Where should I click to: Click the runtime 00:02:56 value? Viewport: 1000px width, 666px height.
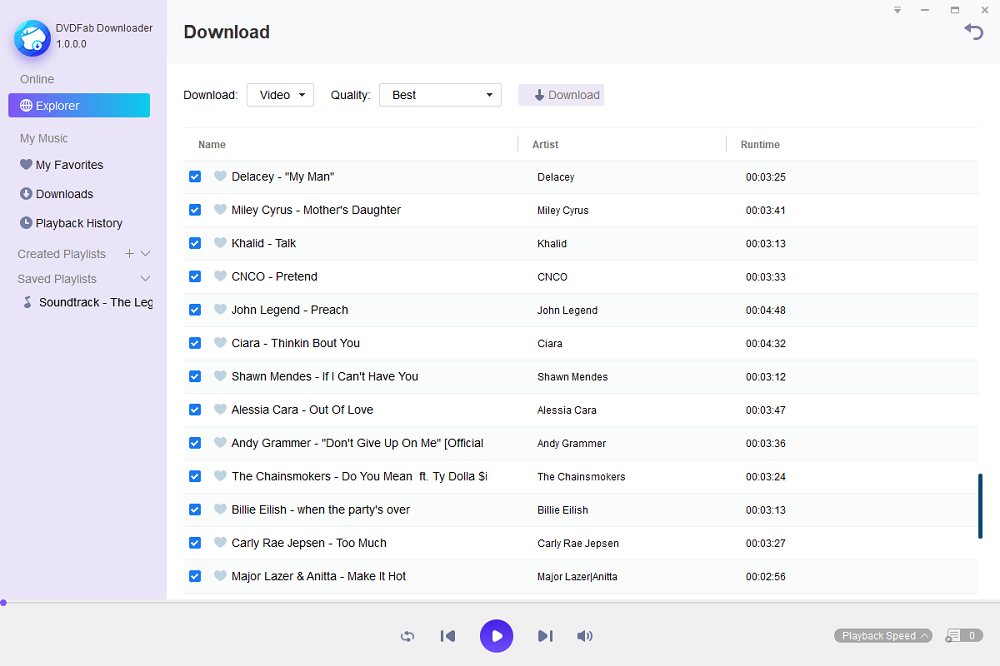click(766, 577)
